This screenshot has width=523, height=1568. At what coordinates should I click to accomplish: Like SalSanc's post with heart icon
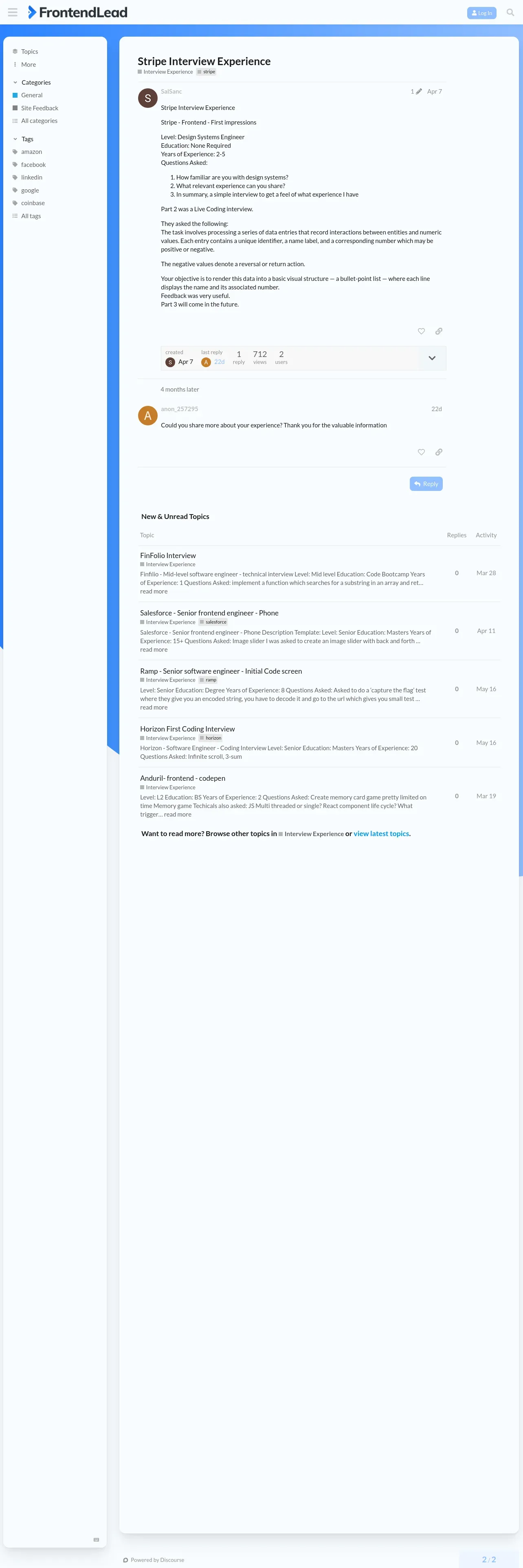click(421, 331)
